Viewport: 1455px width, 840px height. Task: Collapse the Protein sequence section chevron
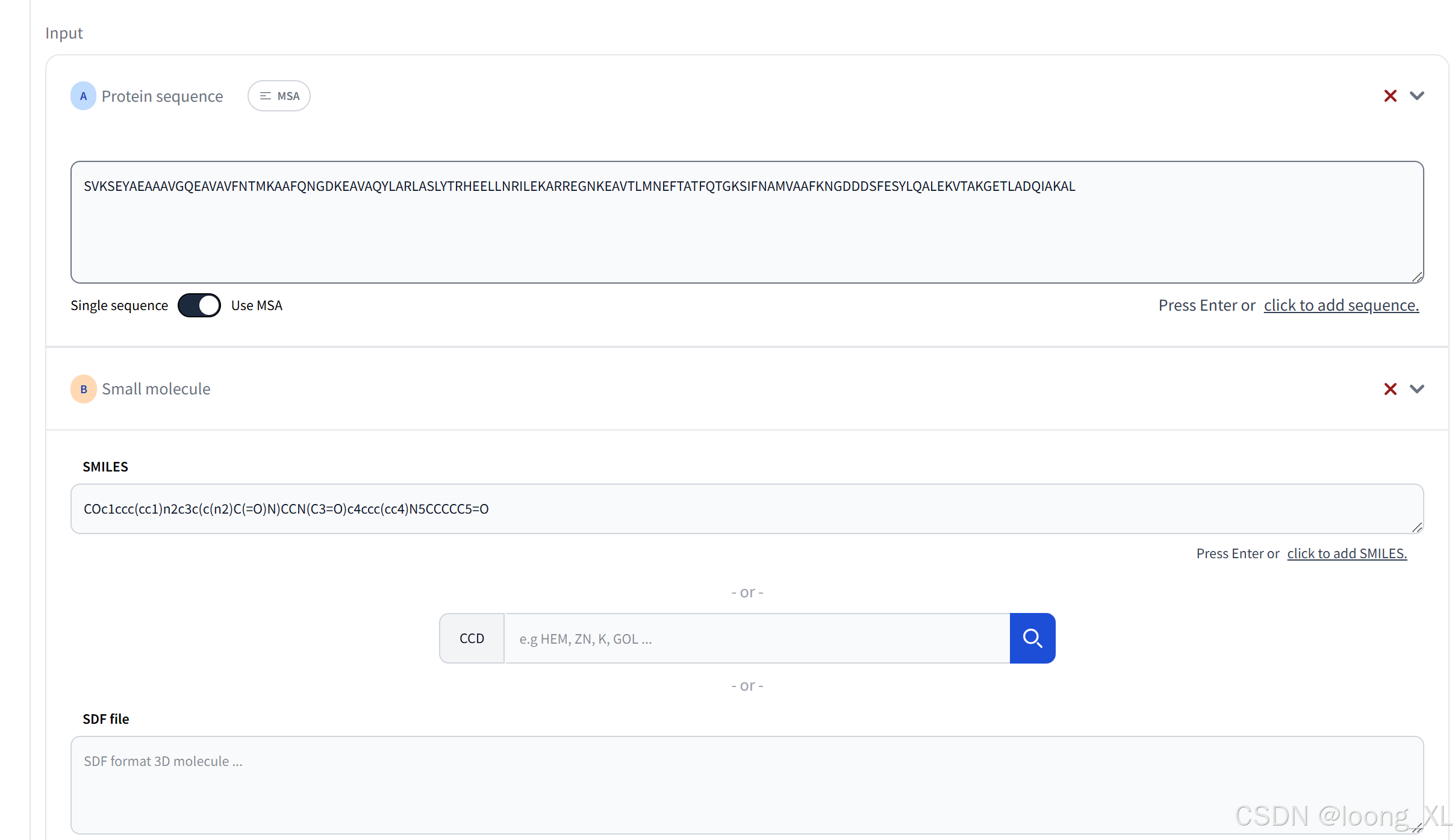click(1417, 96)
